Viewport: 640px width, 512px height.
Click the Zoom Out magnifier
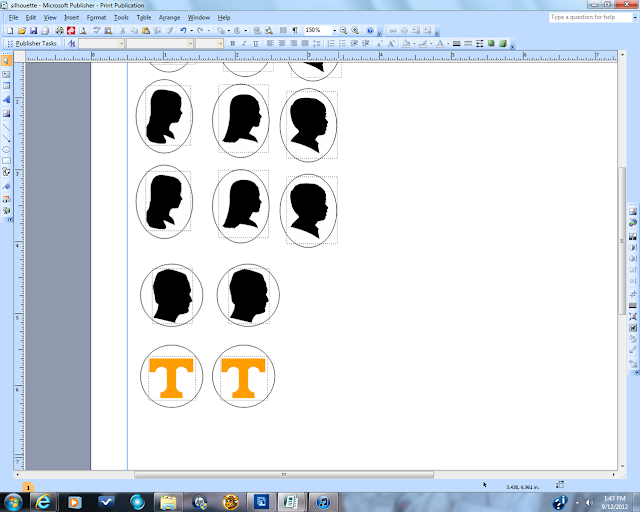tap(344, 31)
